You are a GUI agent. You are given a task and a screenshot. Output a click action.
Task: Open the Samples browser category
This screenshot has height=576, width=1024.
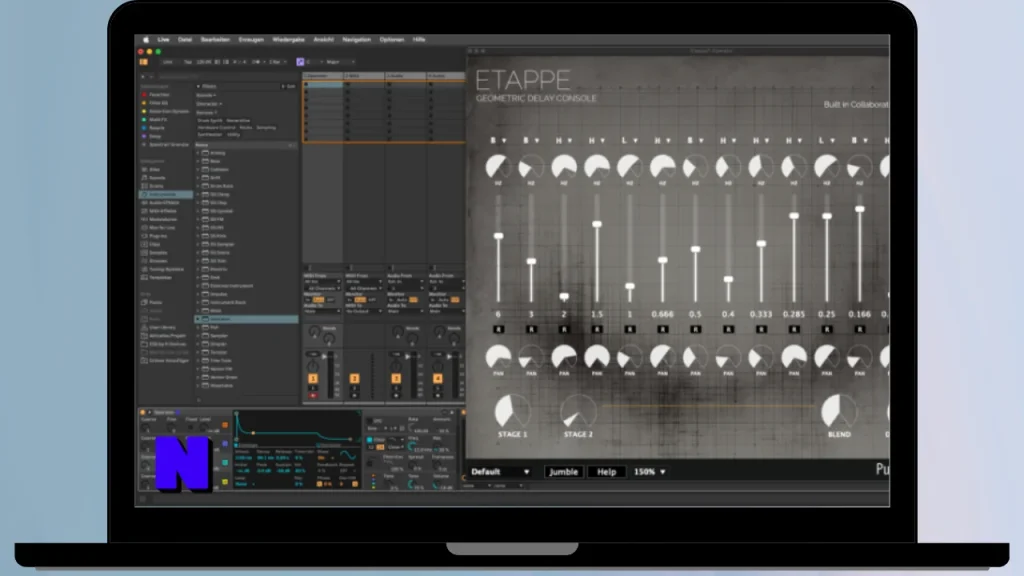(158, 253)
